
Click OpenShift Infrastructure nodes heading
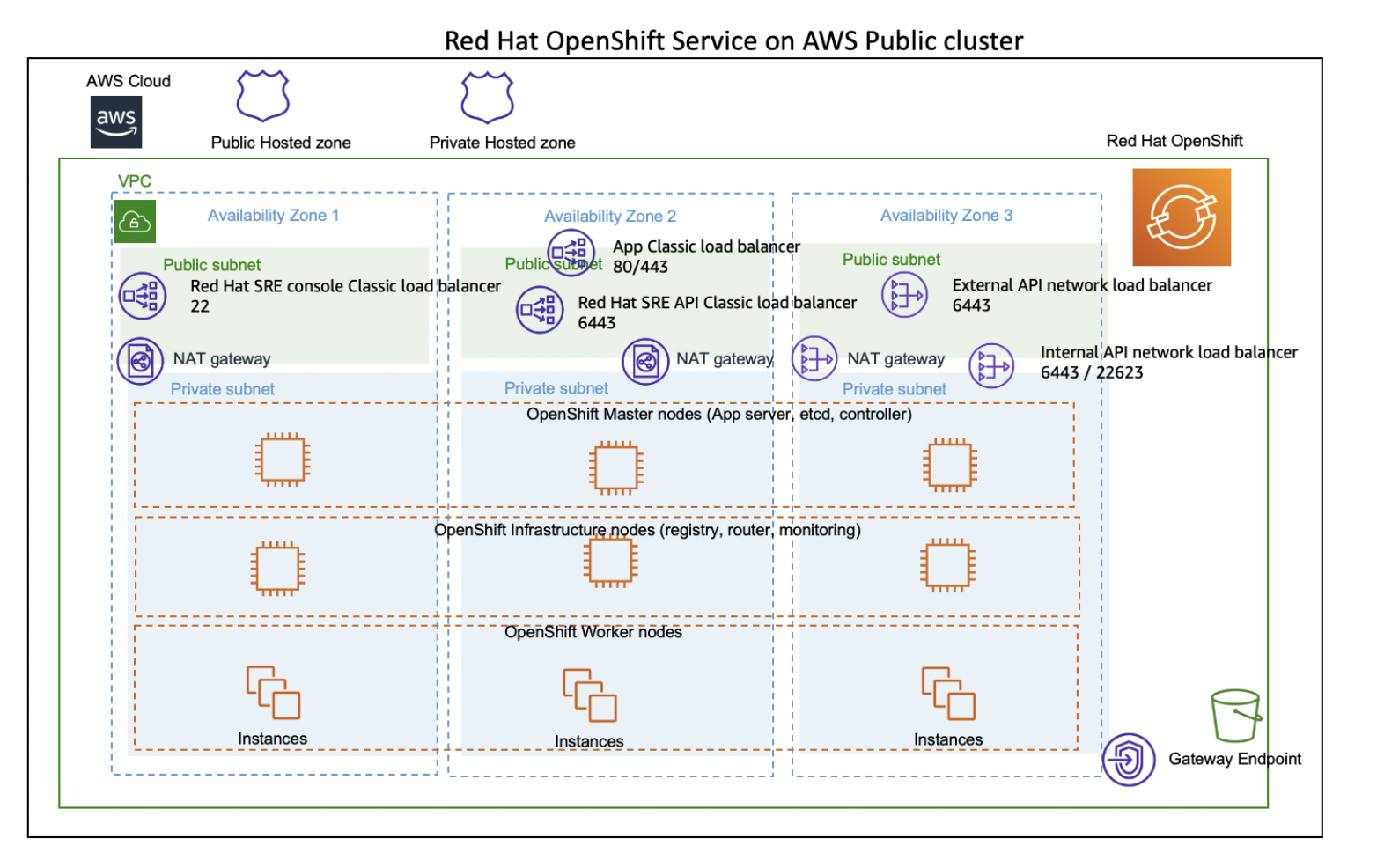point(647,530)
